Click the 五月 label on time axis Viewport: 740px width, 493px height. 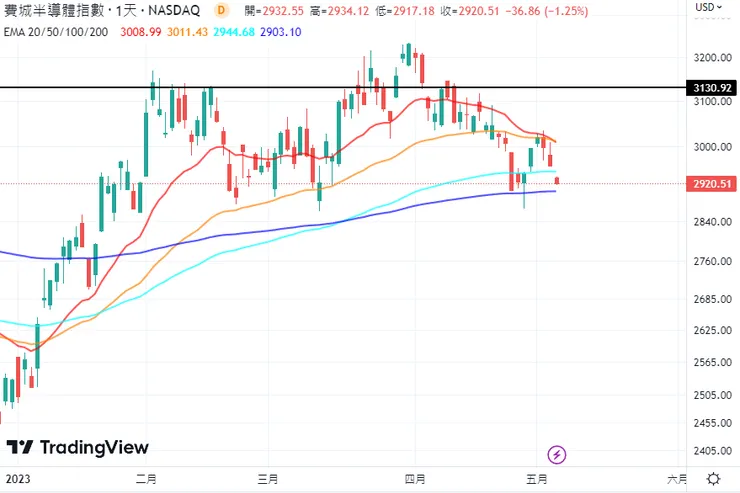pos(537,479)
